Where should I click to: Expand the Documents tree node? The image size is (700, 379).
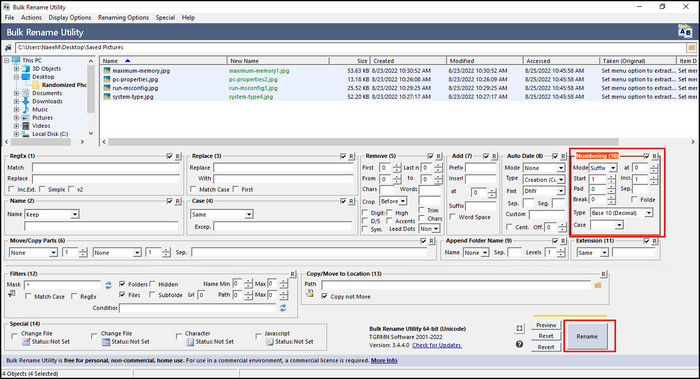17,93
